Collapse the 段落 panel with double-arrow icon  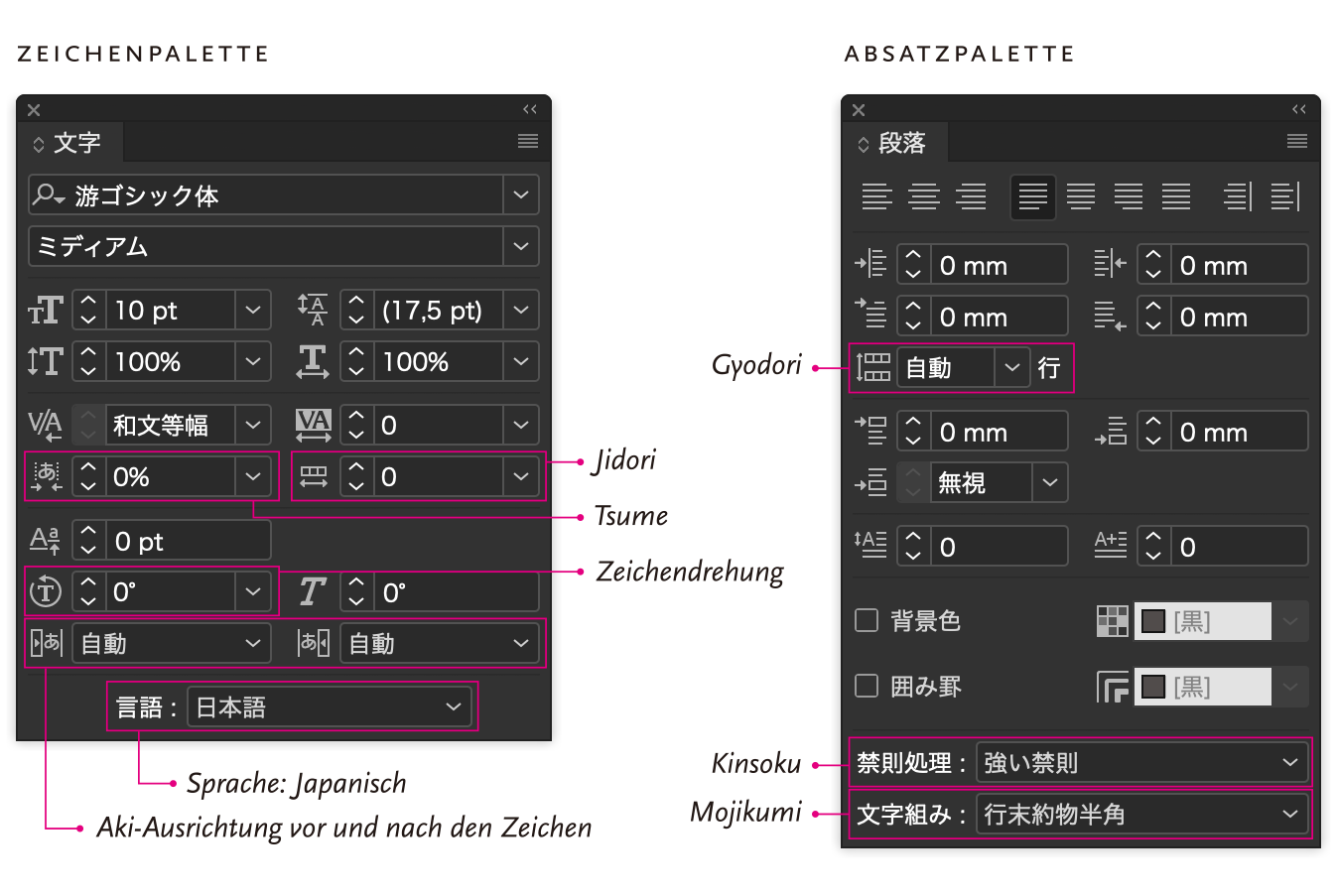[1298, 109]
